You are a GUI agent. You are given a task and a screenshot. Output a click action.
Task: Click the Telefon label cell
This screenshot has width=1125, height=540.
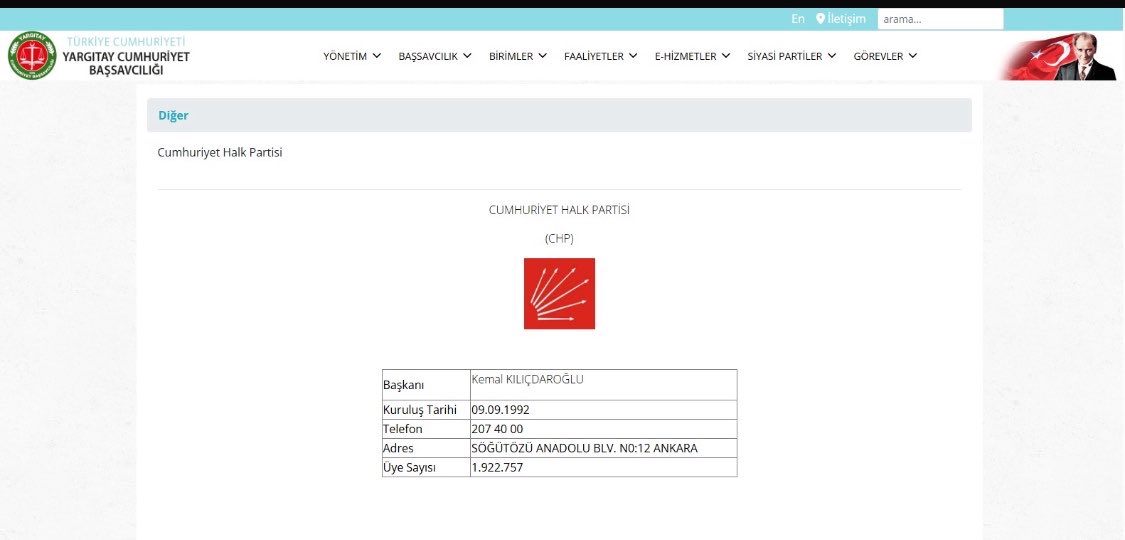point(426,429)
